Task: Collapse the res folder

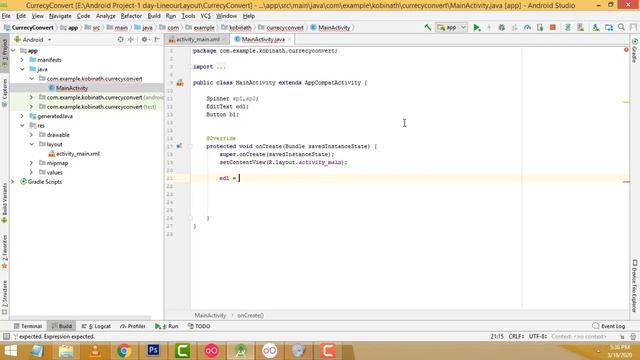Action: click(22, 126)
